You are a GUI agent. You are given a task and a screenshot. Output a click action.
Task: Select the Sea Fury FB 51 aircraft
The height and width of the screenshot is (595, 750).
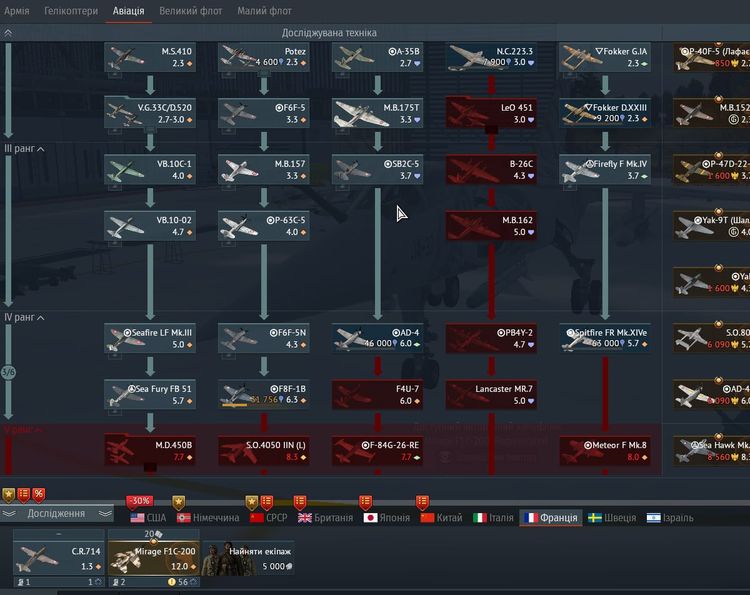point(148,394)
